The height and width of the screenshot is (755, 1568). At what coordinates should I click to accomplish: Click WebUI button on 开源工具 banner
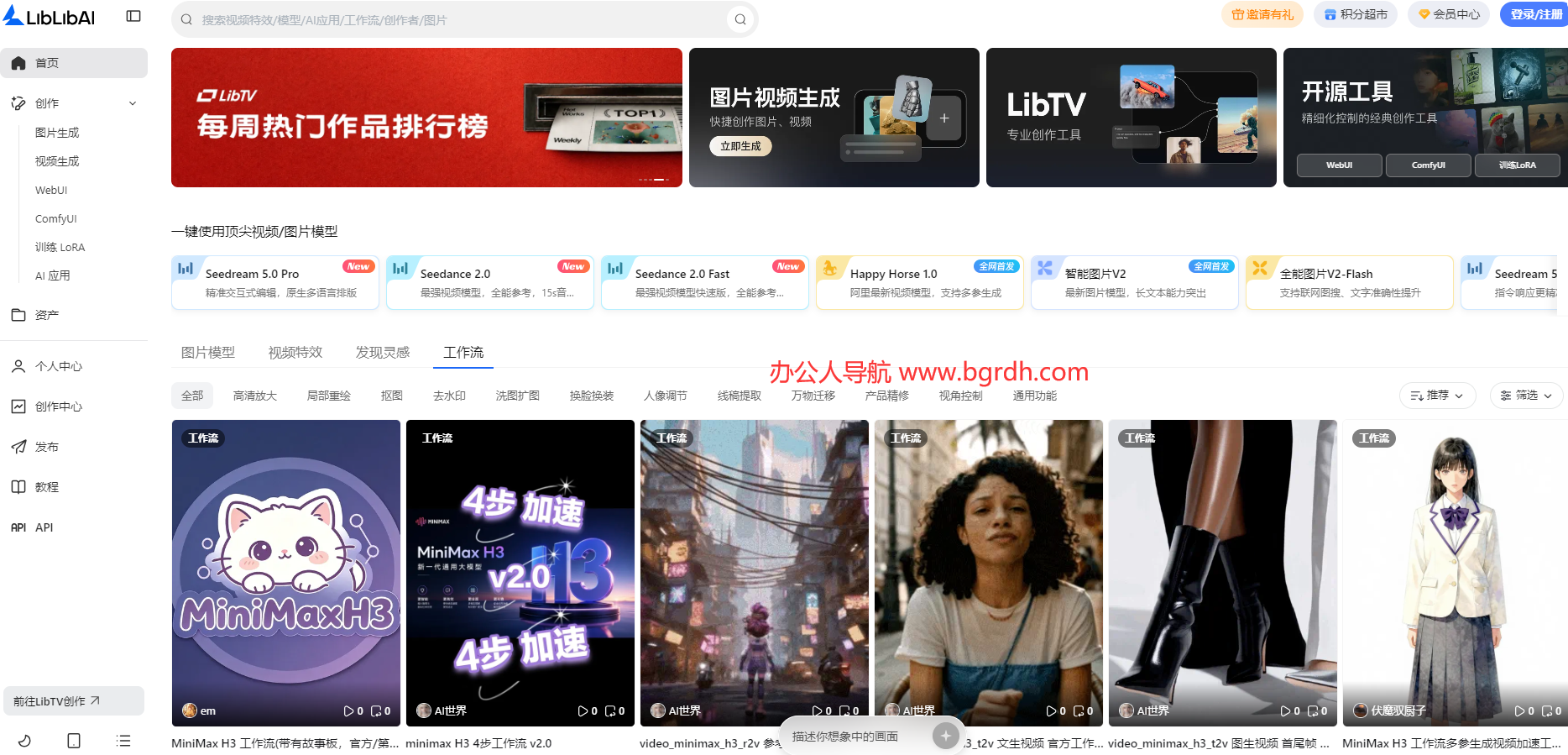tap(1340, 165)
